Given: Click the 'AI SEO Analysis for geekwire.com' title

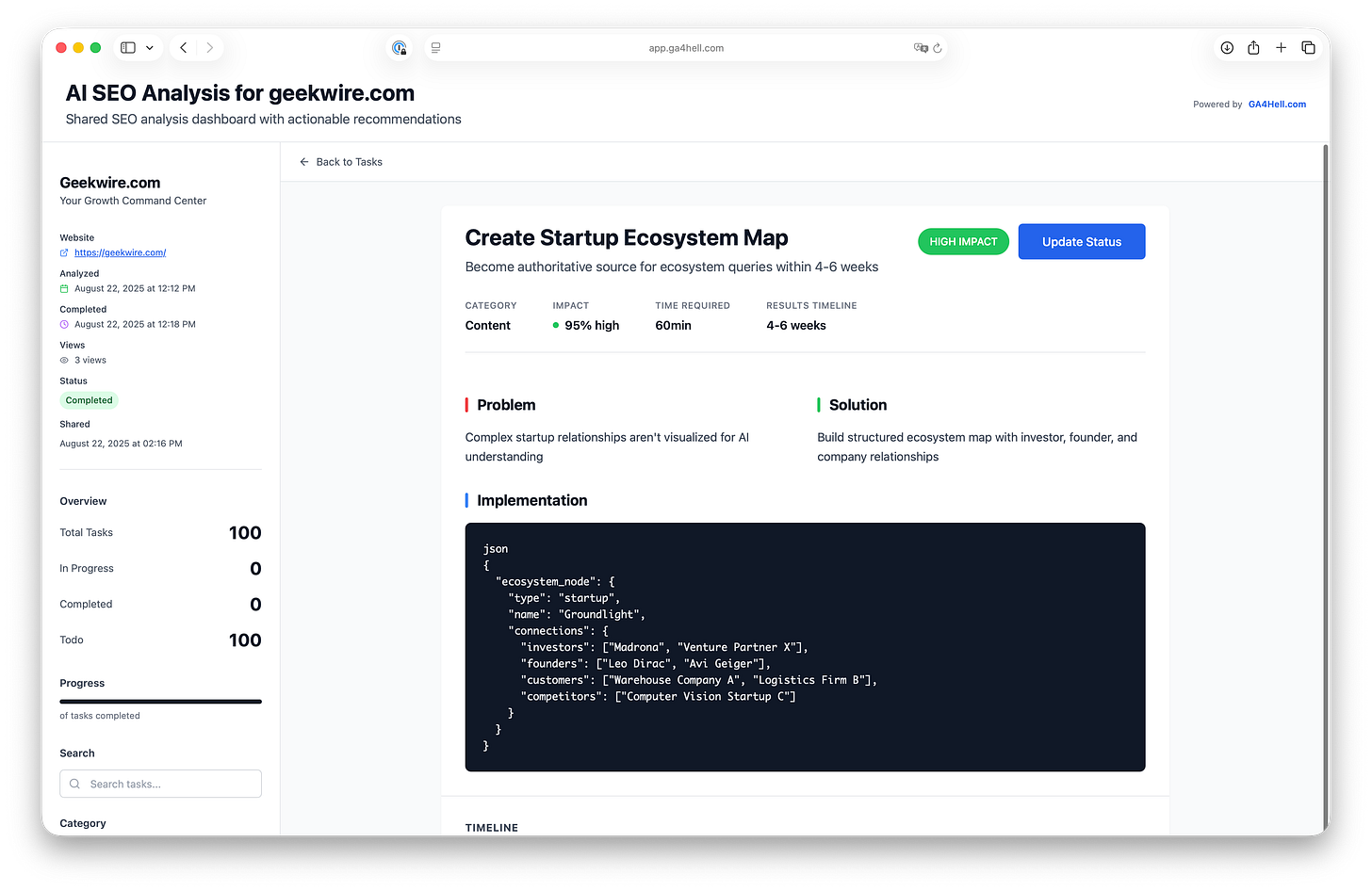Looking at the screenshot, I should (240, 93).
